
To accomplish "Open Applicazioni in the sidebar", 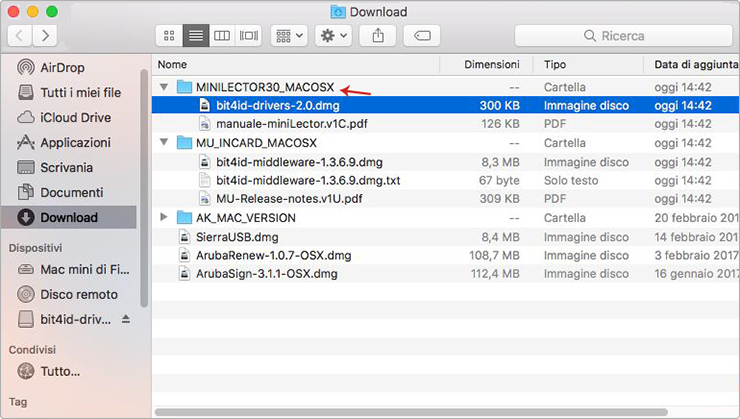I will click(x=64, y=142).
